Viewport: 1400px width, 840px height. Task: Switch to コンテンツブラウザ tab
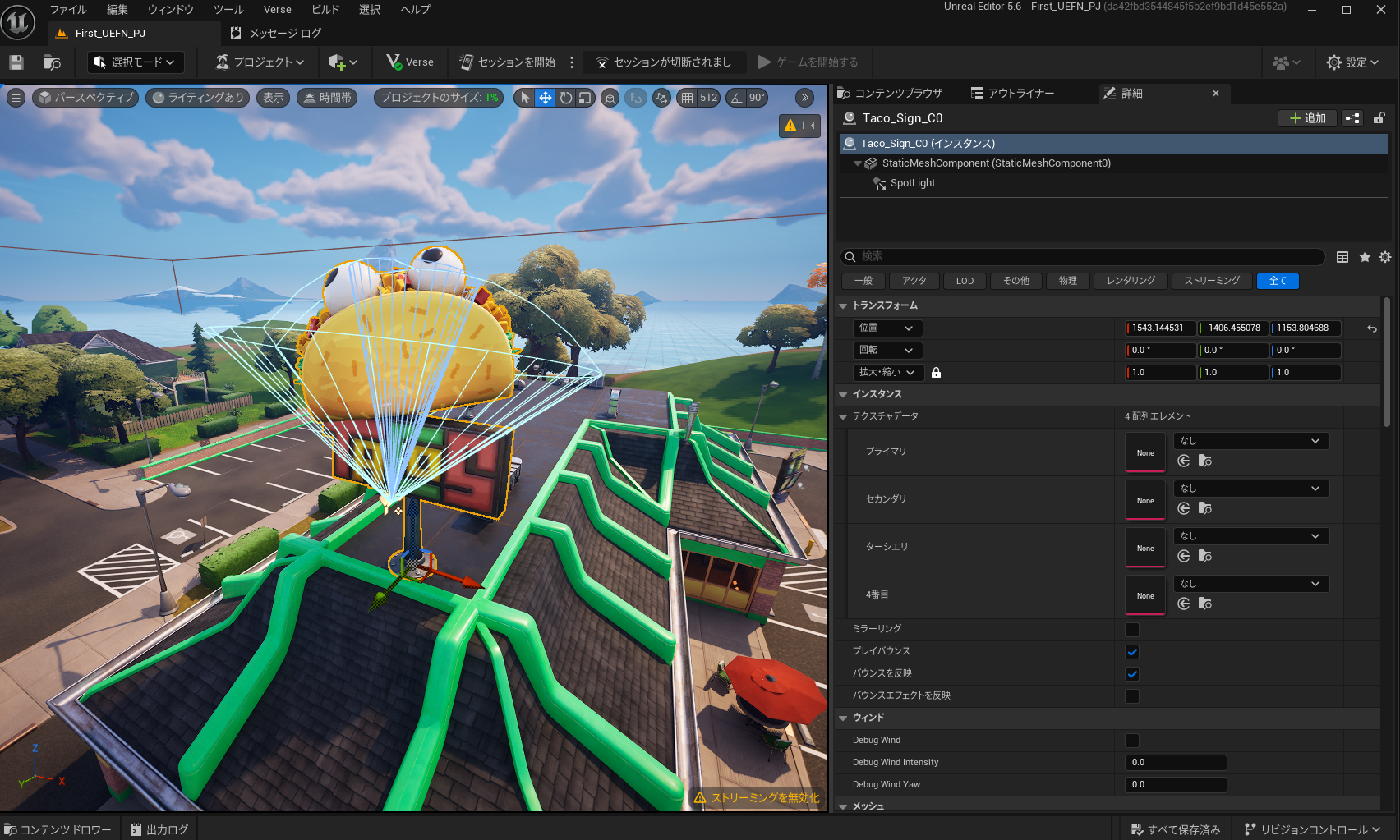tap(891, 94)
